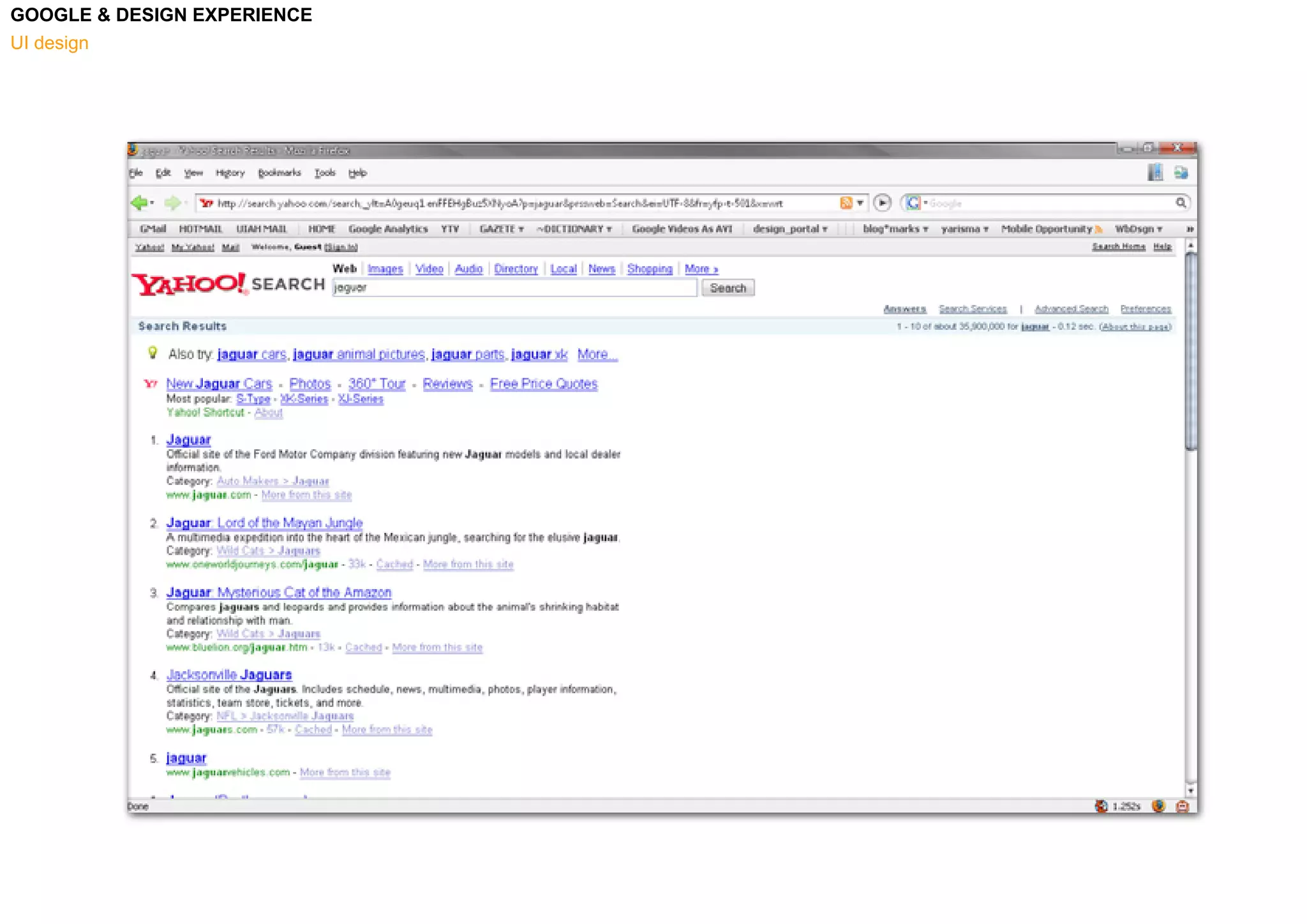Click the scrollbar up arrow

pyautogui.click(x=1191, y=245)
